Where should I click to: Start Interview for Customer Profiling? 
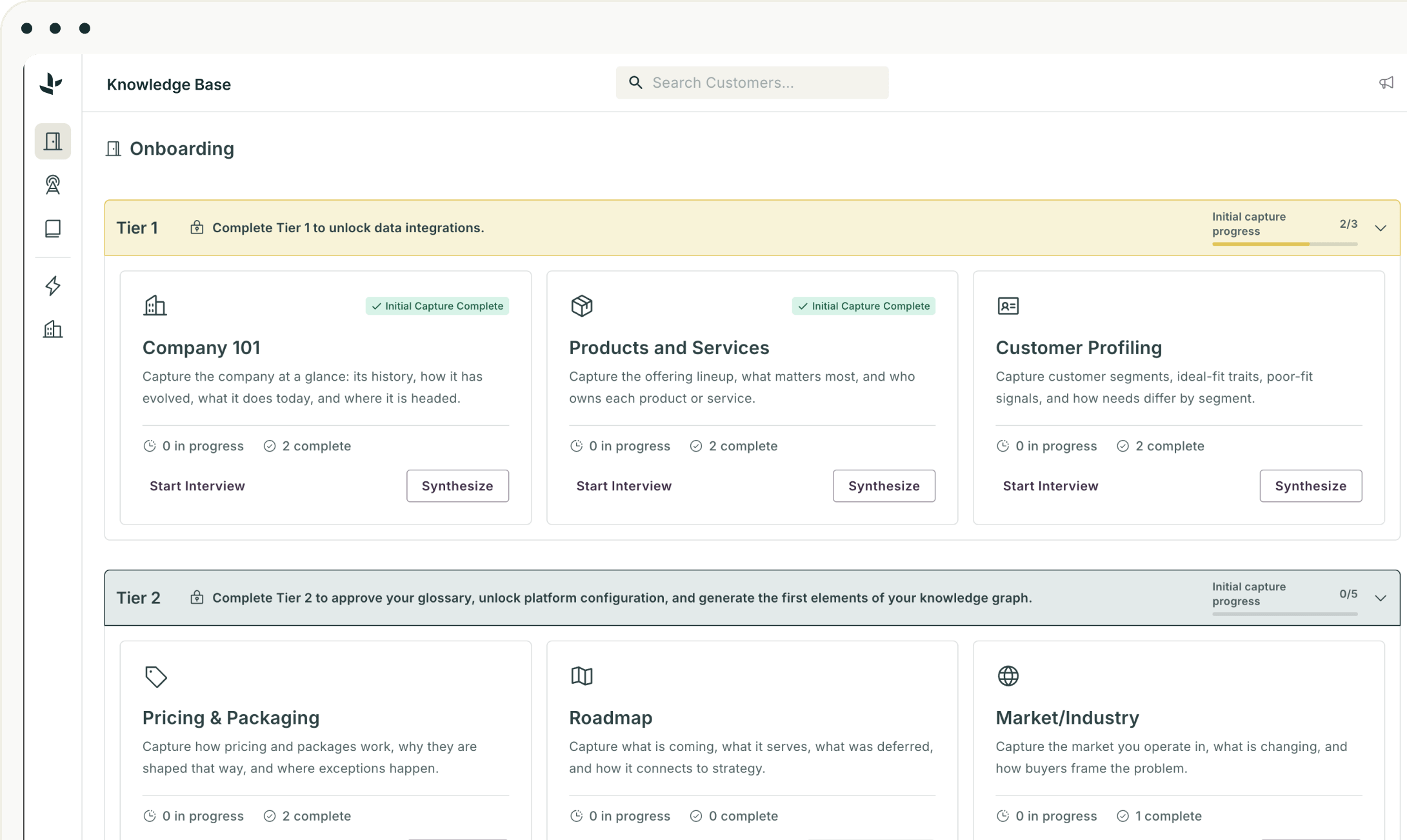click(x=1050, y=486)
